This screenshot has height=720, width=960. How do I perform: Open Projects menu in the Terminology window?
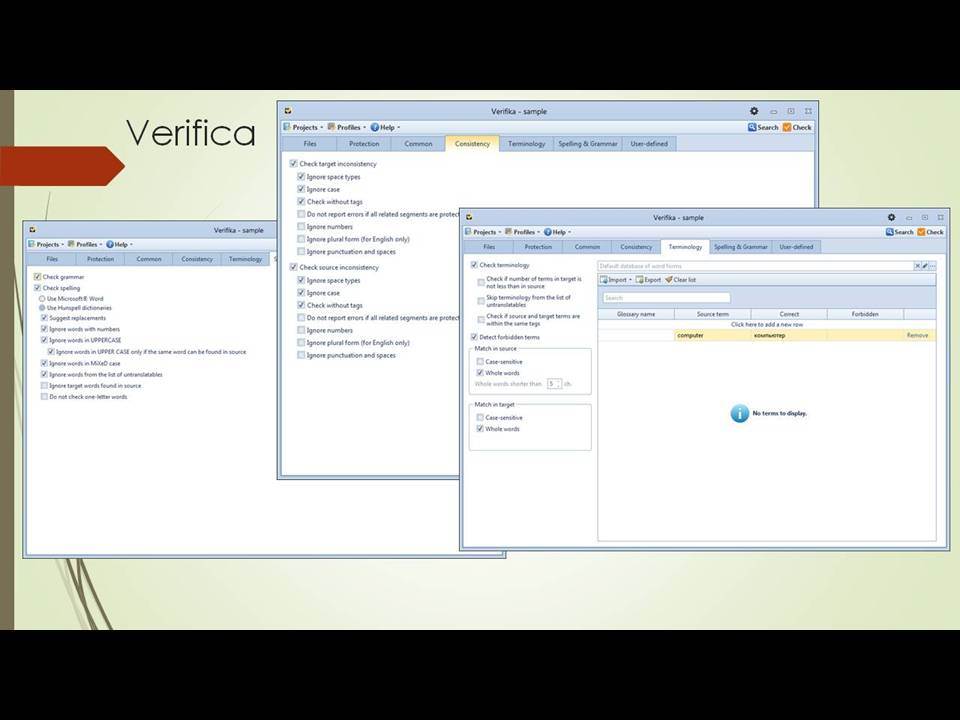[483, 232]
